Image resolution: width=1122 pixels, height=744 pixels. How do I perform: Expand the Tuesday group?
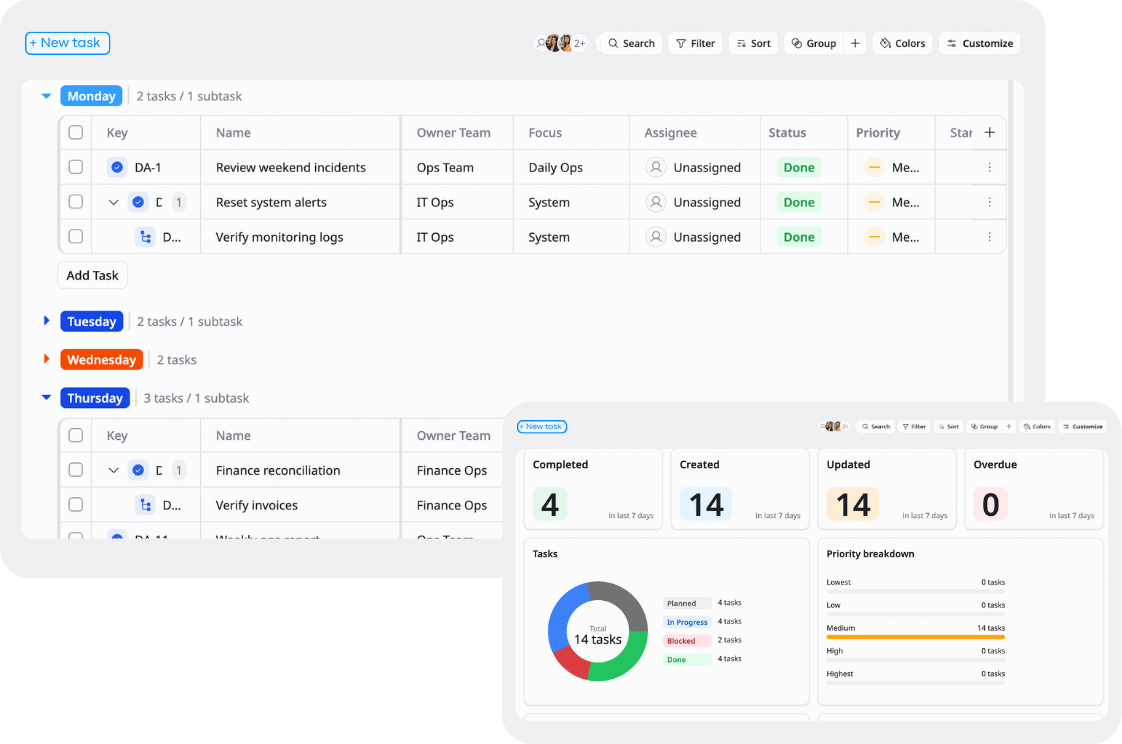(x=47, y=321)
